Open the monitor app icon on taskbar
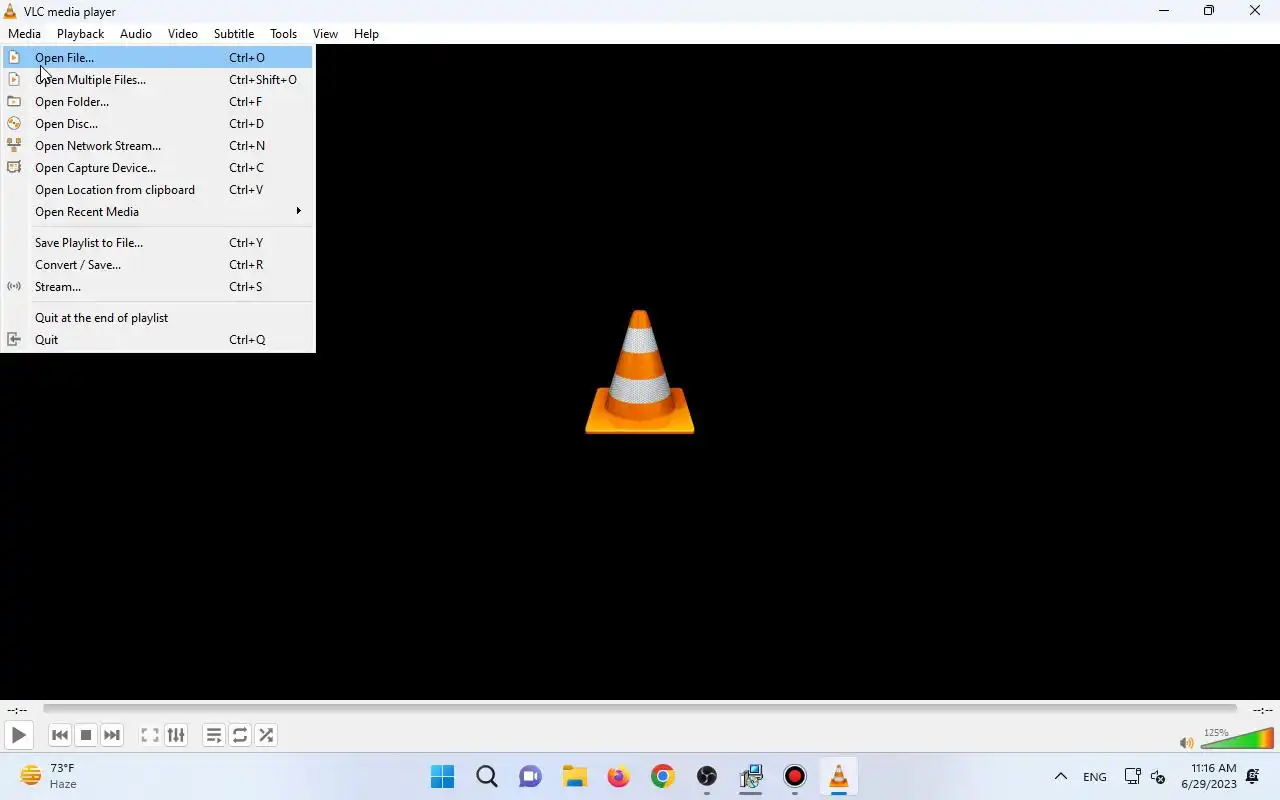1280x800 pixels. tap(751, 777)
